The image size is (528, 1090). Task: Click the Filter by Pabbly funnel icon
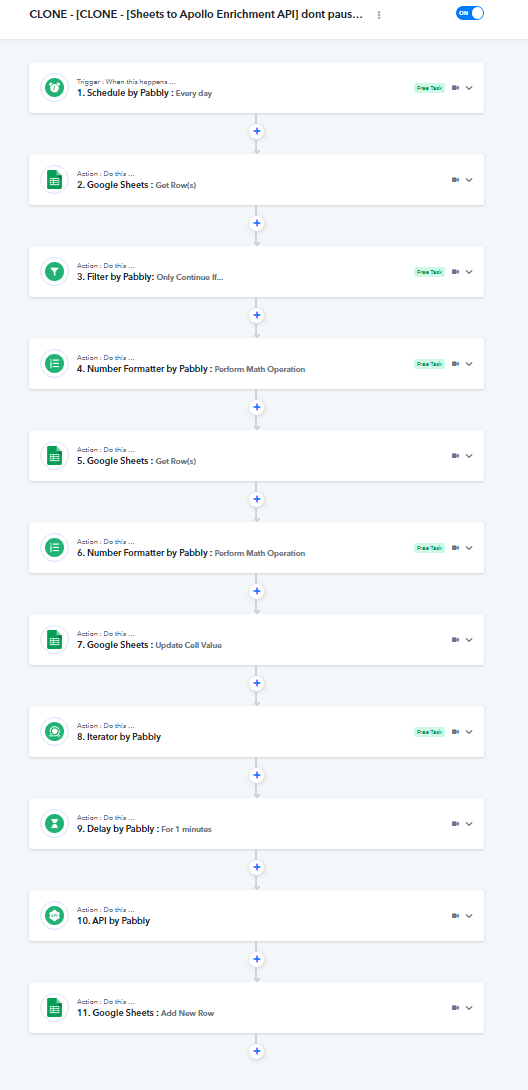54,272
